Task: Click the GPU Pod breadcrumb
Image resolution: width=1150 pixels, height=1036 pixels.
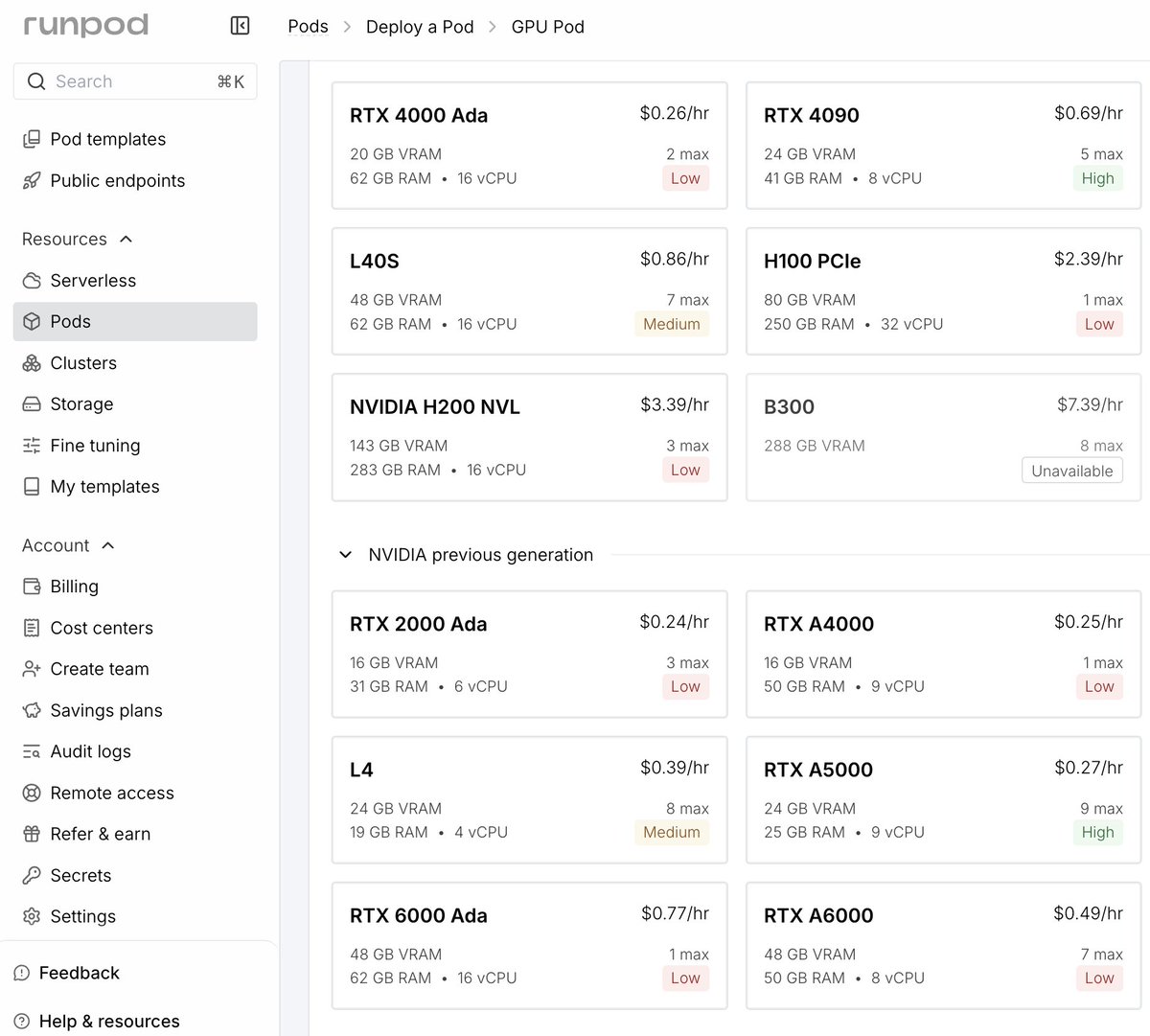Action: [x=548, y=27]
